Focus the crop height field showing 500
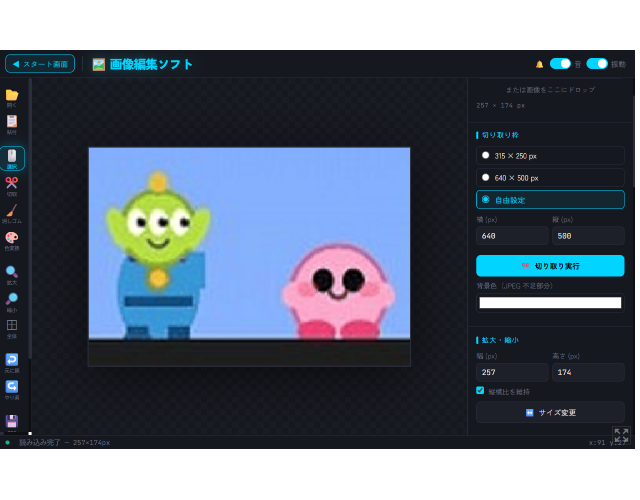 coord(588,236)
